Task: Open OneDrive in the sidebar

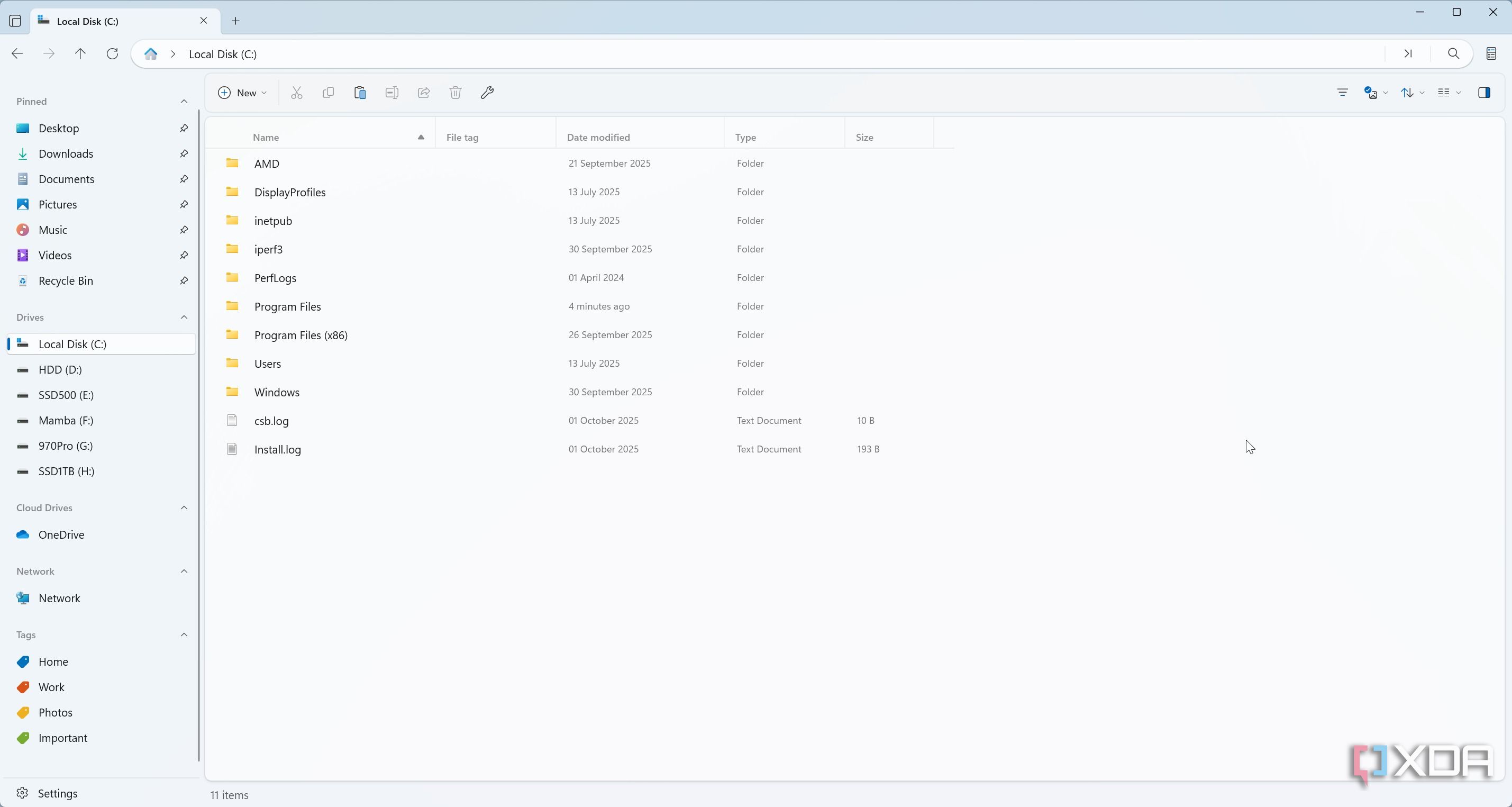Action: (x=101, y=534)
